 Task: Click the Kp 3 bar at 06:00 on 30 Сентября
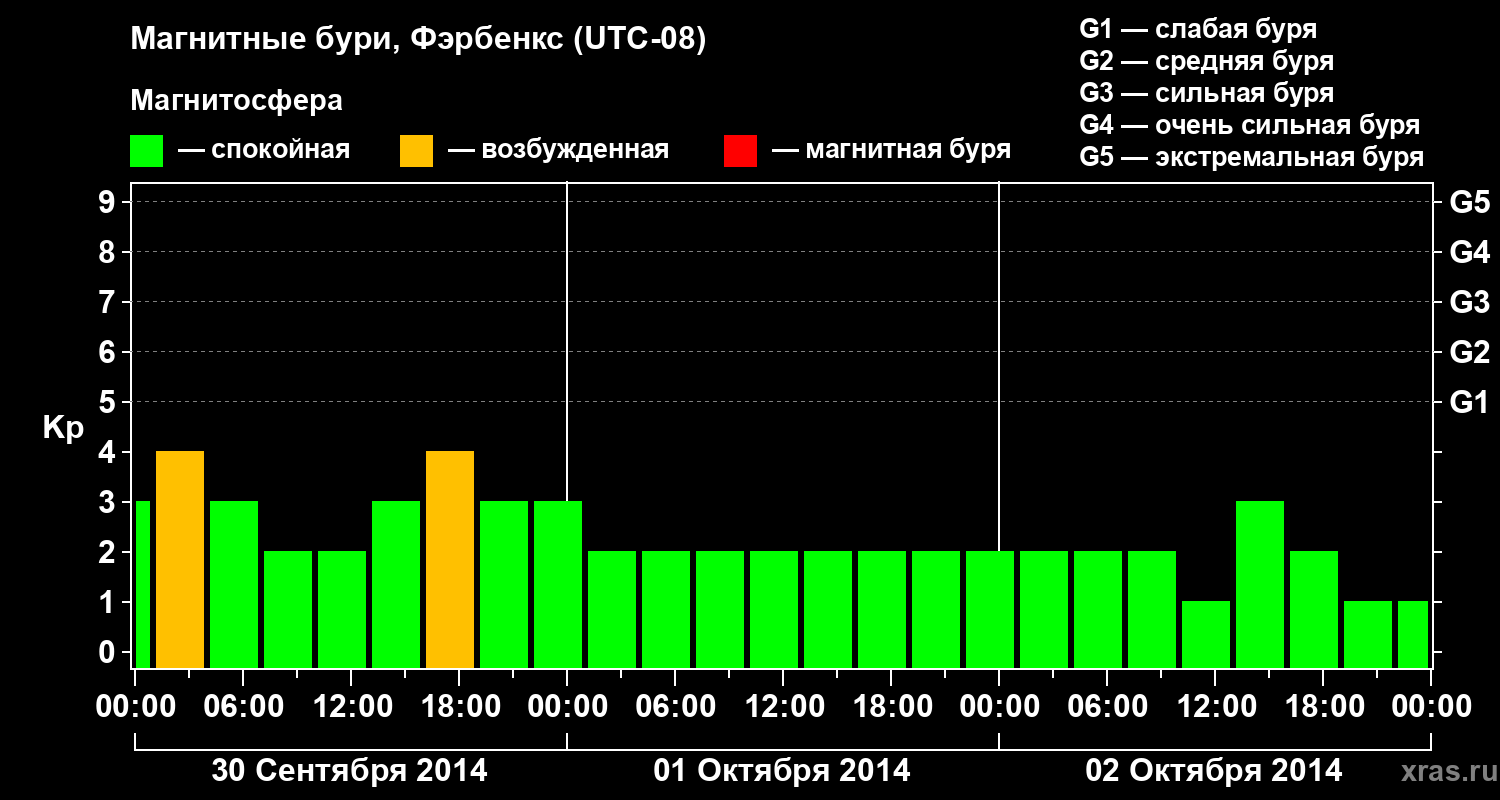coord(234,585)
